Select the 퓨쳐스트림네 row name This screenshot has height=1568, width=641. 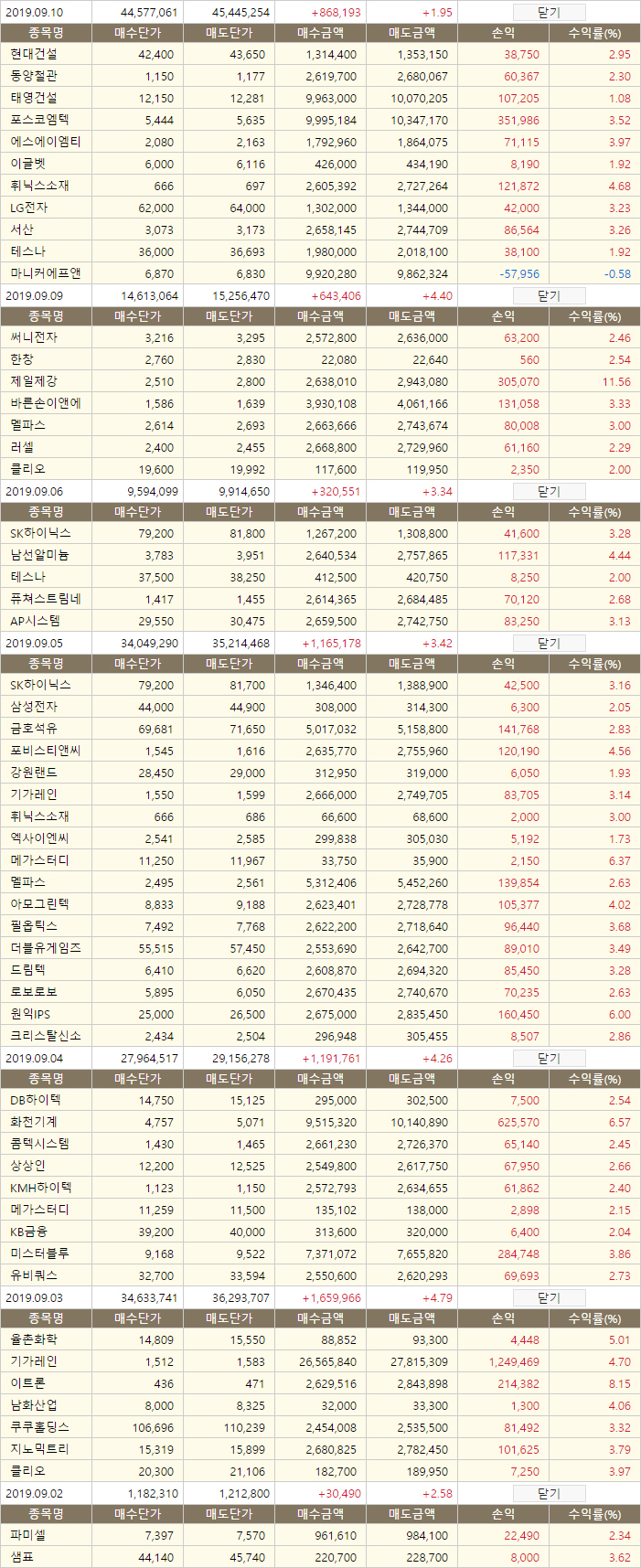(x=46, y=599)
